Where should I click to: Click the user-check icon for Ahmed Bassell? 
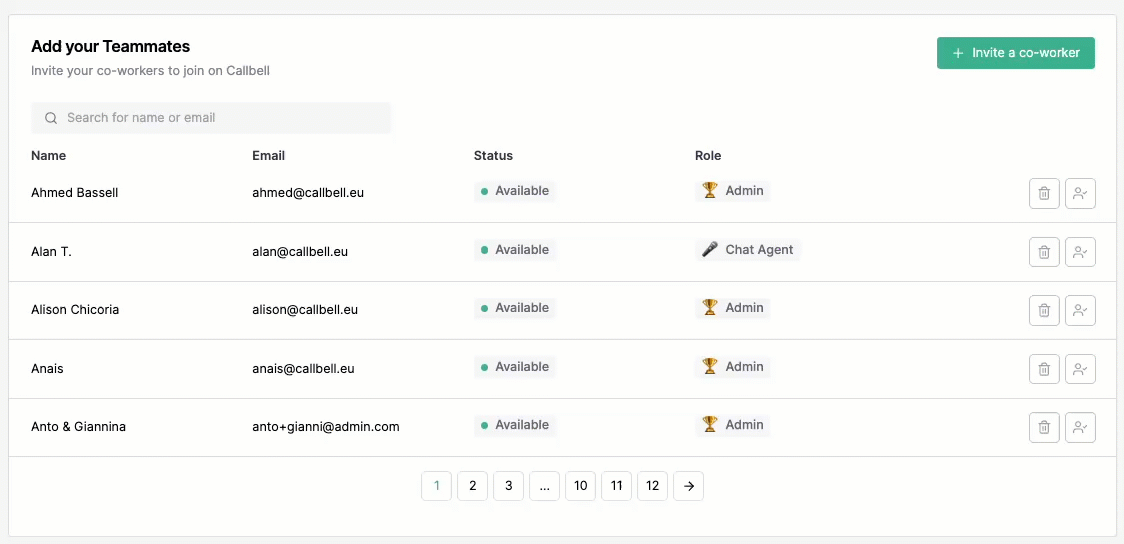click(1080, 194)
